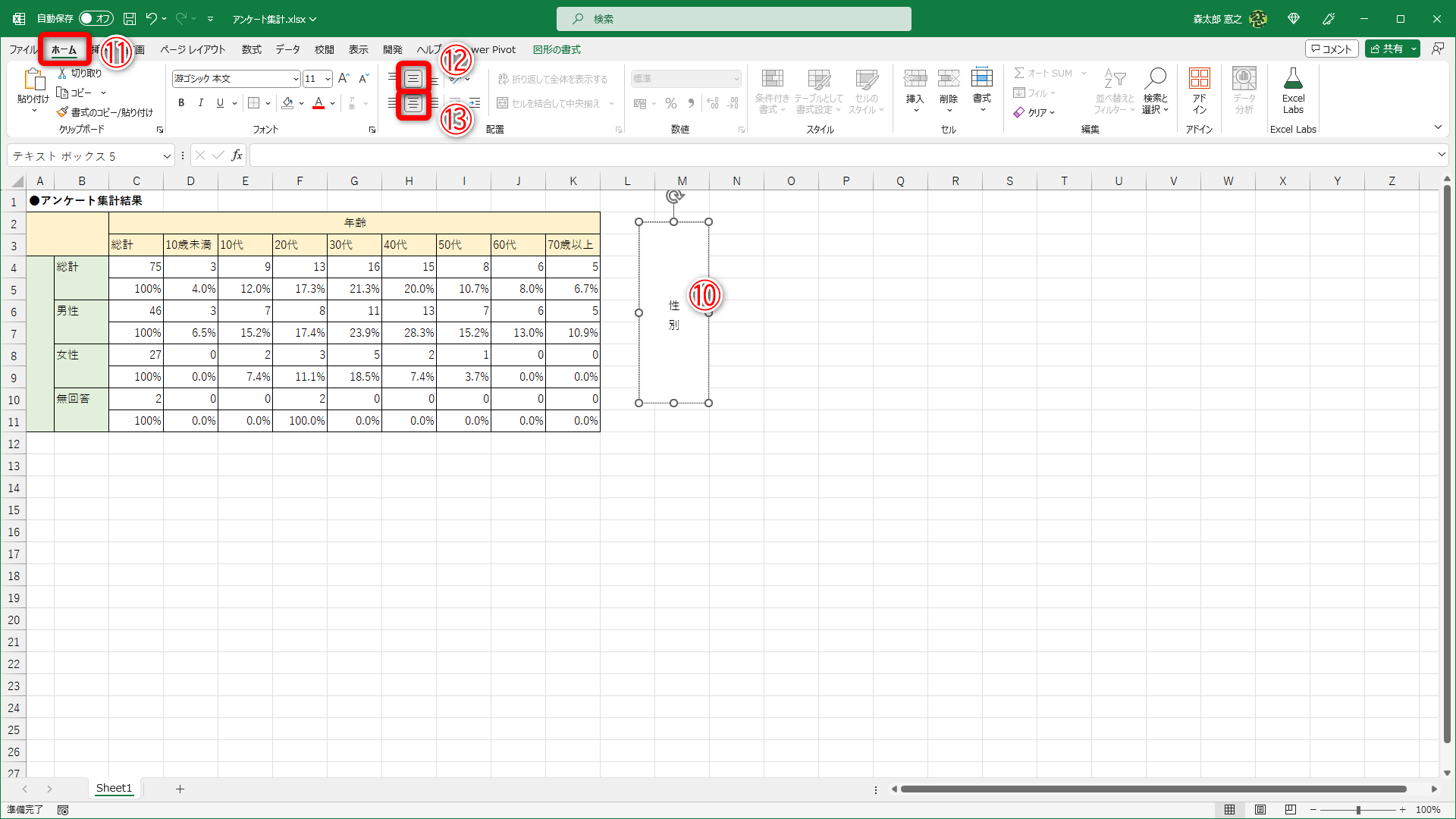
Task: Click the increase font size icon
Action: click(344, 78)
